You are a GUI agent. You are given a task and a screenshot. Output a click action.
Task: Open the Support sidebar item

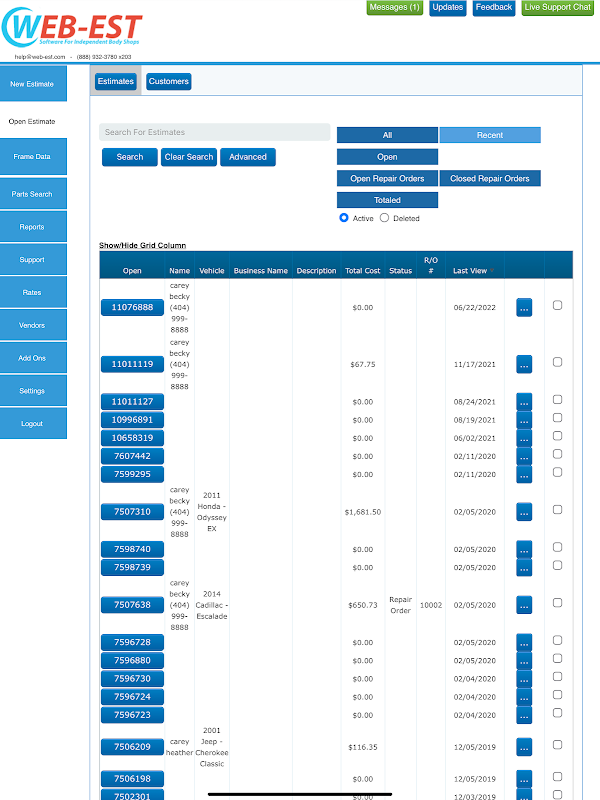(33, 260)
